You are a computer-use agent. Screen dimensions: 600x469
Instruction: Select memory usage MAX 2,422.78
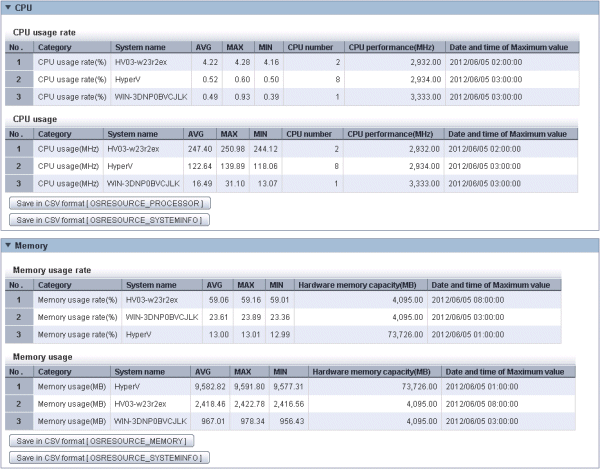[249, 404]
